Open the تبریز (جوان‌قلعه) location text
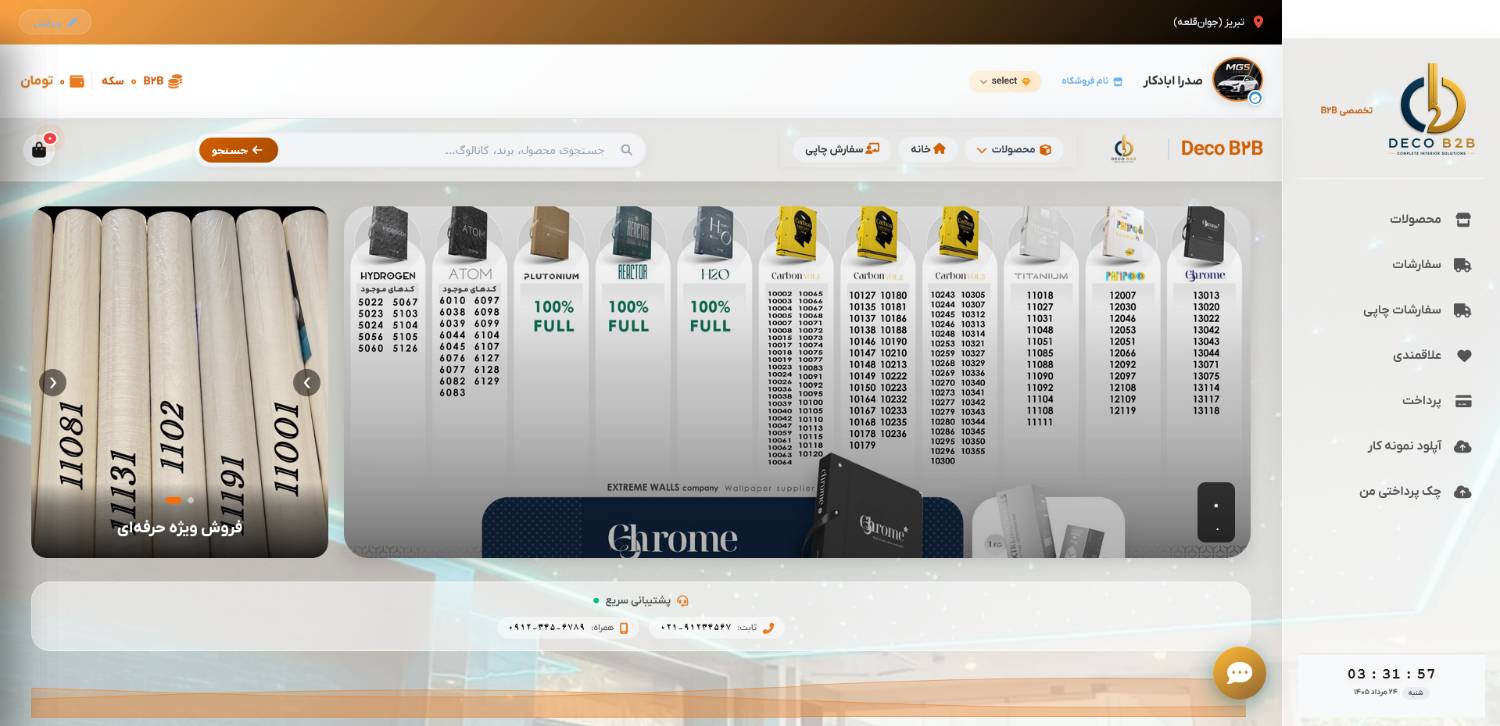The height and width of the screenshot is (726, 1500). tap(1209, 22)
